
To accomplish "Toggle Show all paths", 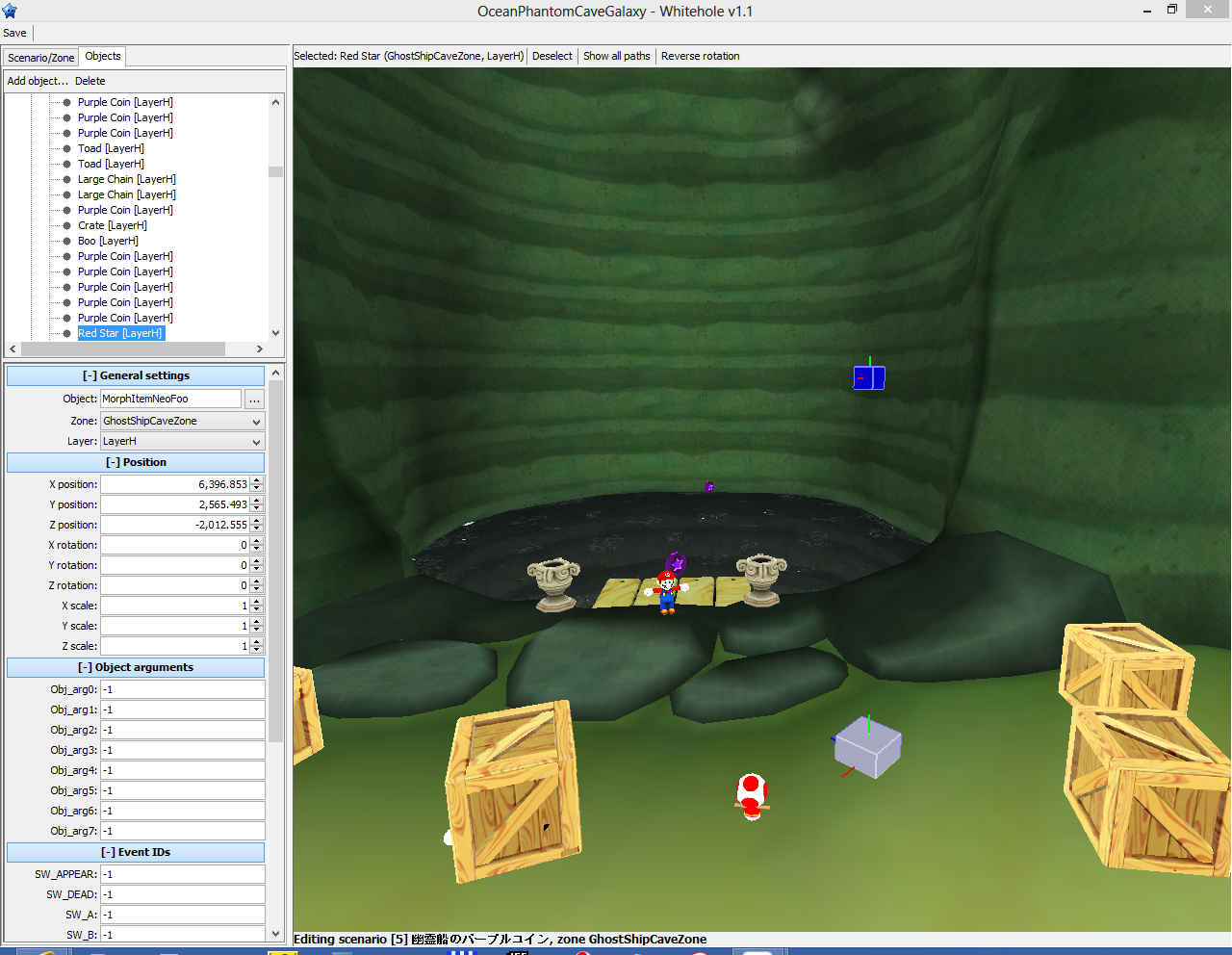I will [616, 56].
